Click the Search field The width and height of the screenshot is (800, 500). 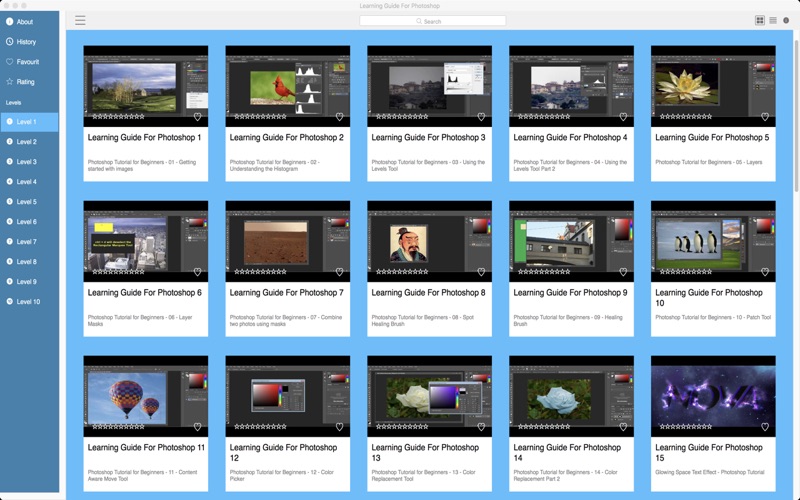(x=433, y=21)
